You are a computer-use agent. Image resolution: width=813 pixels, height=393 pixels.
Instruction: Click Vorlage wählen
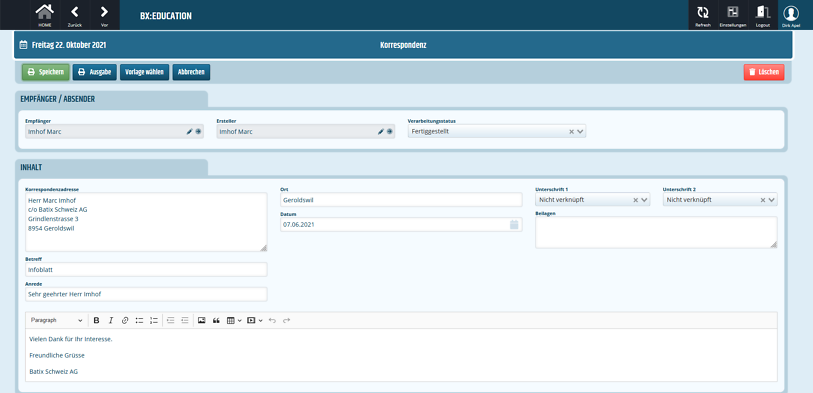[x=145, y=73]
